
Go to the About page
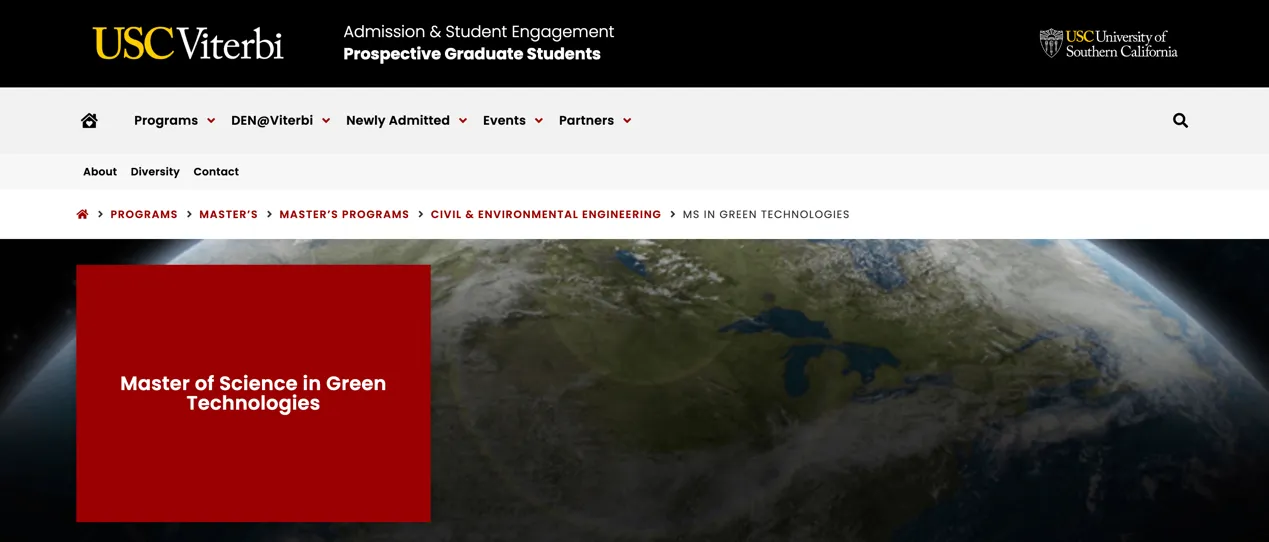point(100,172)
